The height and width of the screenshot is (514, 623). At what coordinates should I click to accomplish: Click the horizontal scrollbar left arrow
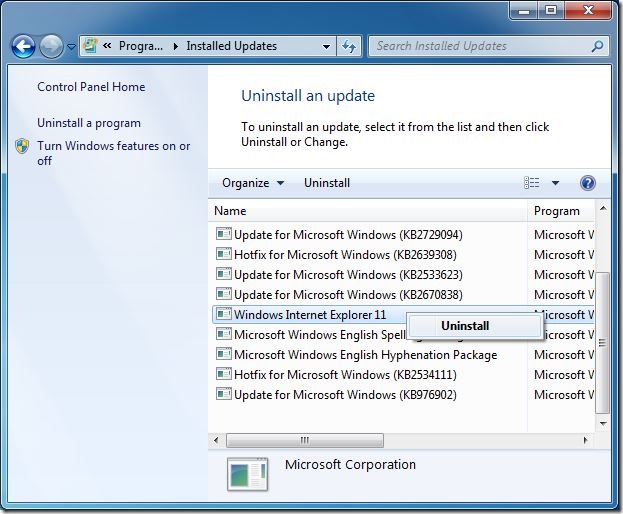pyautogui.click(x=216, y=440)
